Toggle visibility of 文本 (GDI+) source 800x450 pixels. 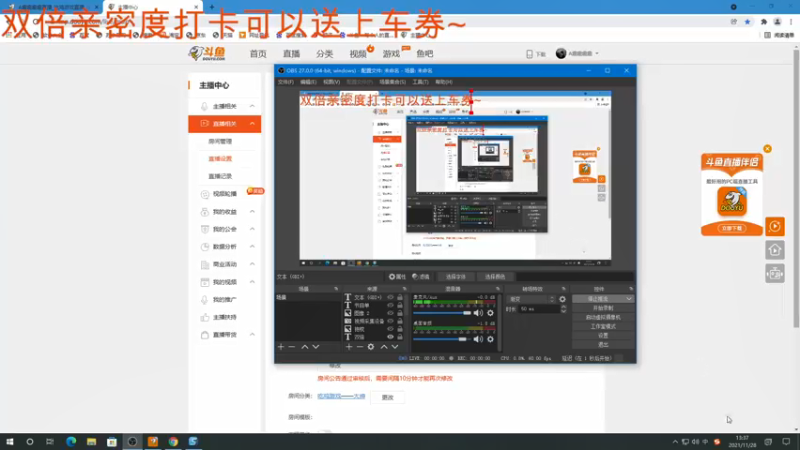pos(390,297)
